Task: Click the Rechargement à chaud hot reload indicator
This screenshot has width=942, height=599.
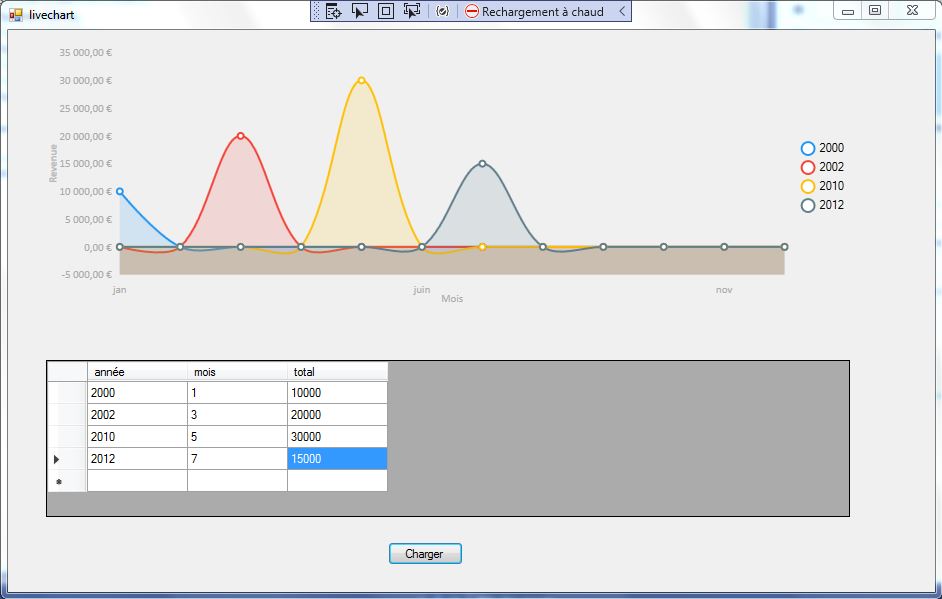Action: [x=534, y=11]
